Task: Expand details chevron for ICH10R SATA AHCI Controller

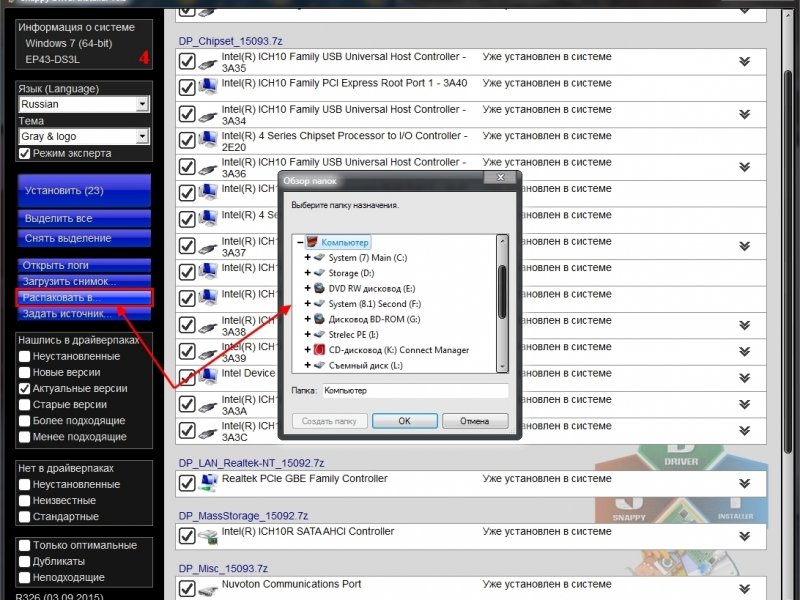Action: [744, 536]
